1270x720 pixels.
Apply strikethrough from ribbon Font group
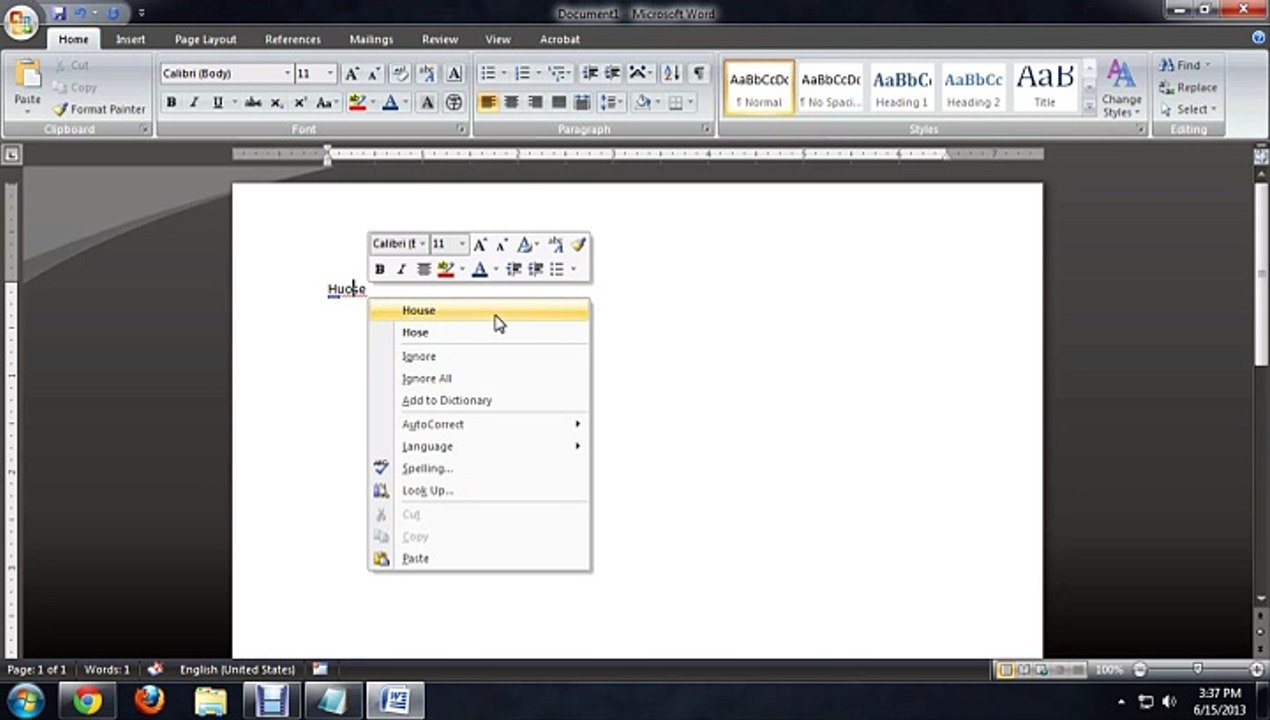[253, 102]
